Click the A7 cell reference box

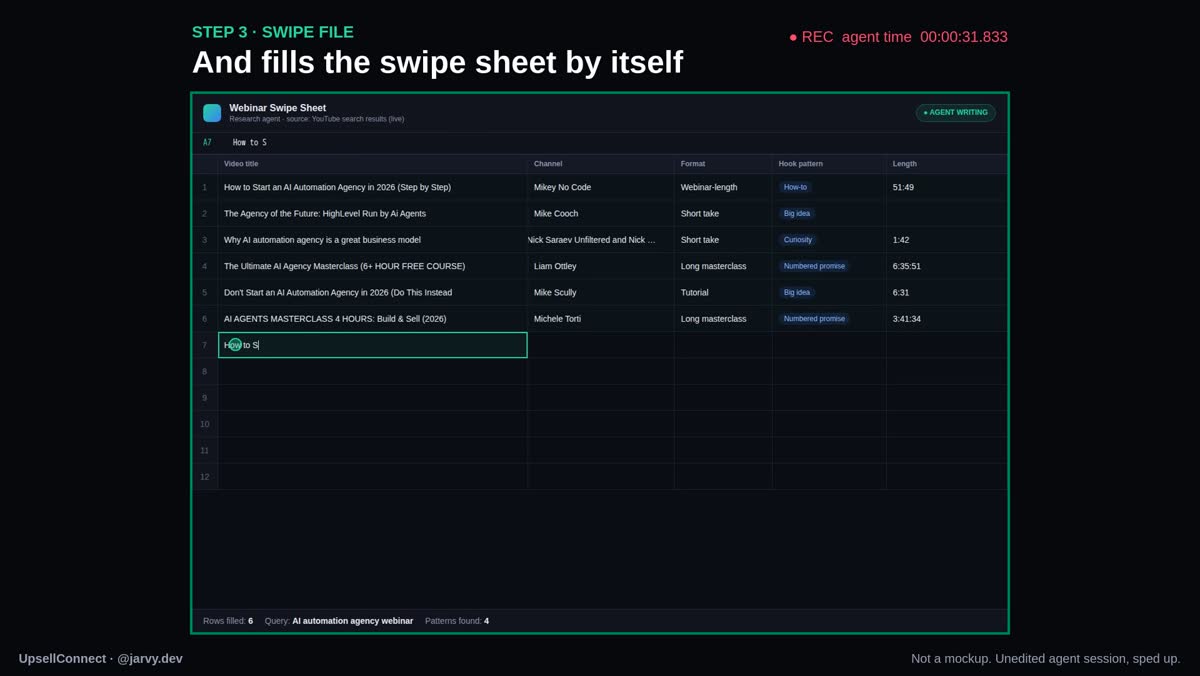207,143
